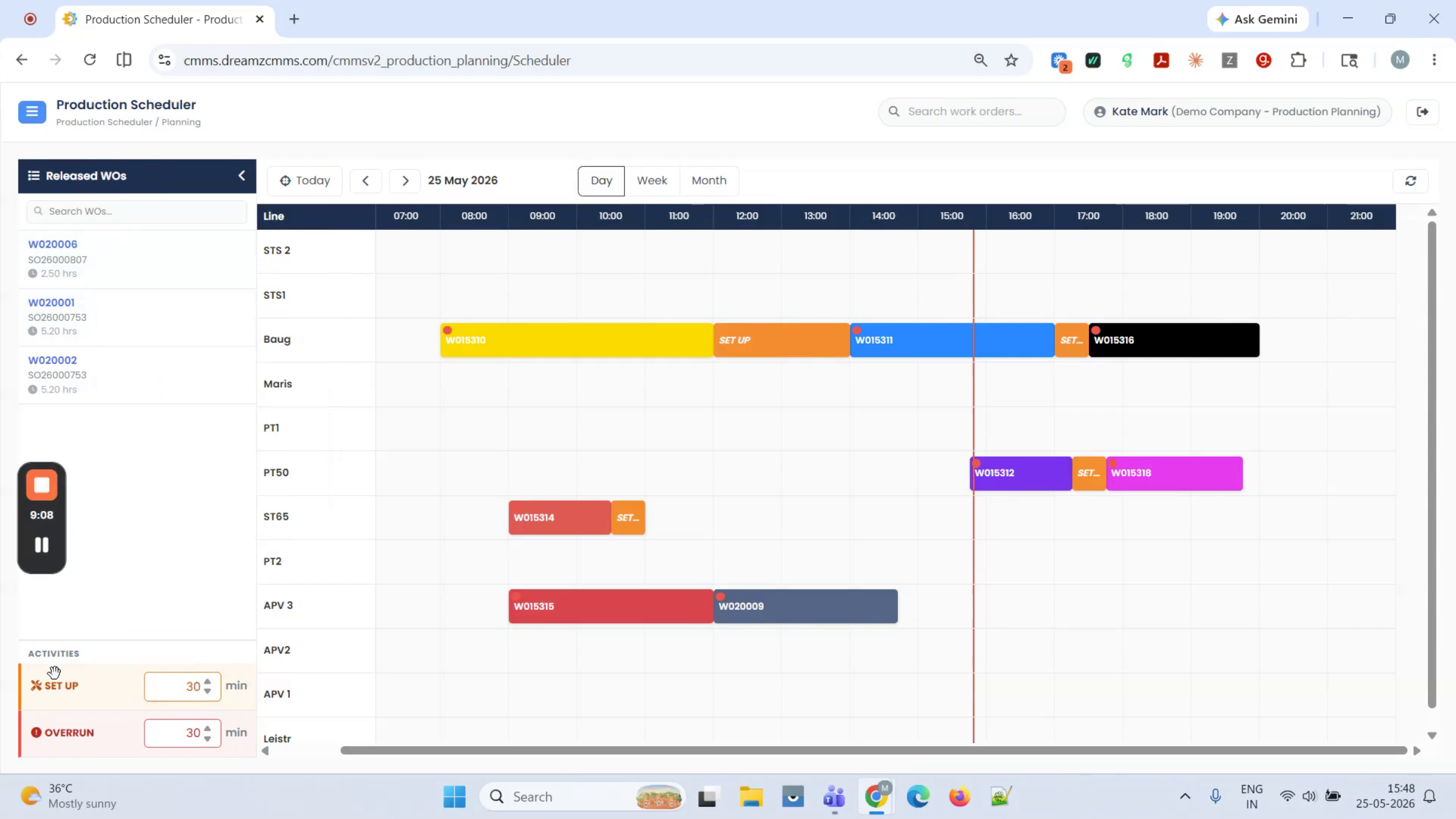The width and height of the screenshot is (1456, 819).
Task: Pause the screen recording
Action: click(42, 545)
